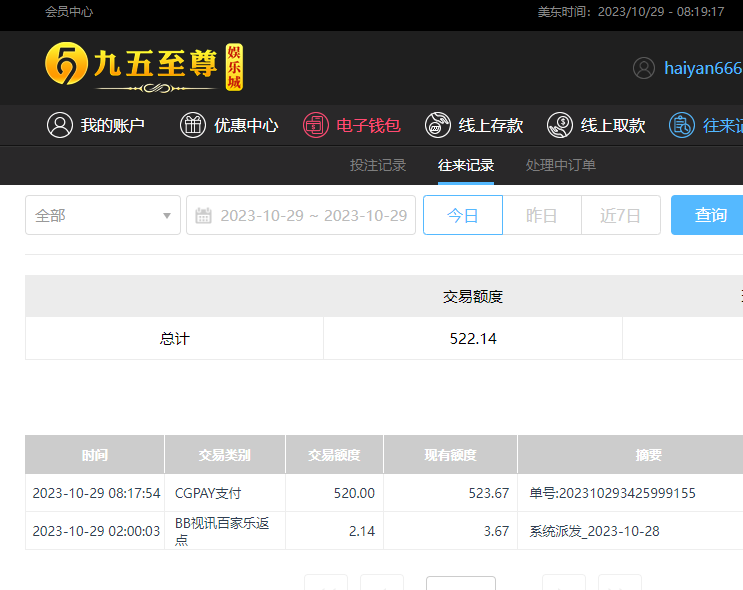The width and height of the screenshot is (743, 590).
Task: Click the page number input in the pagination
Action: 460,584
